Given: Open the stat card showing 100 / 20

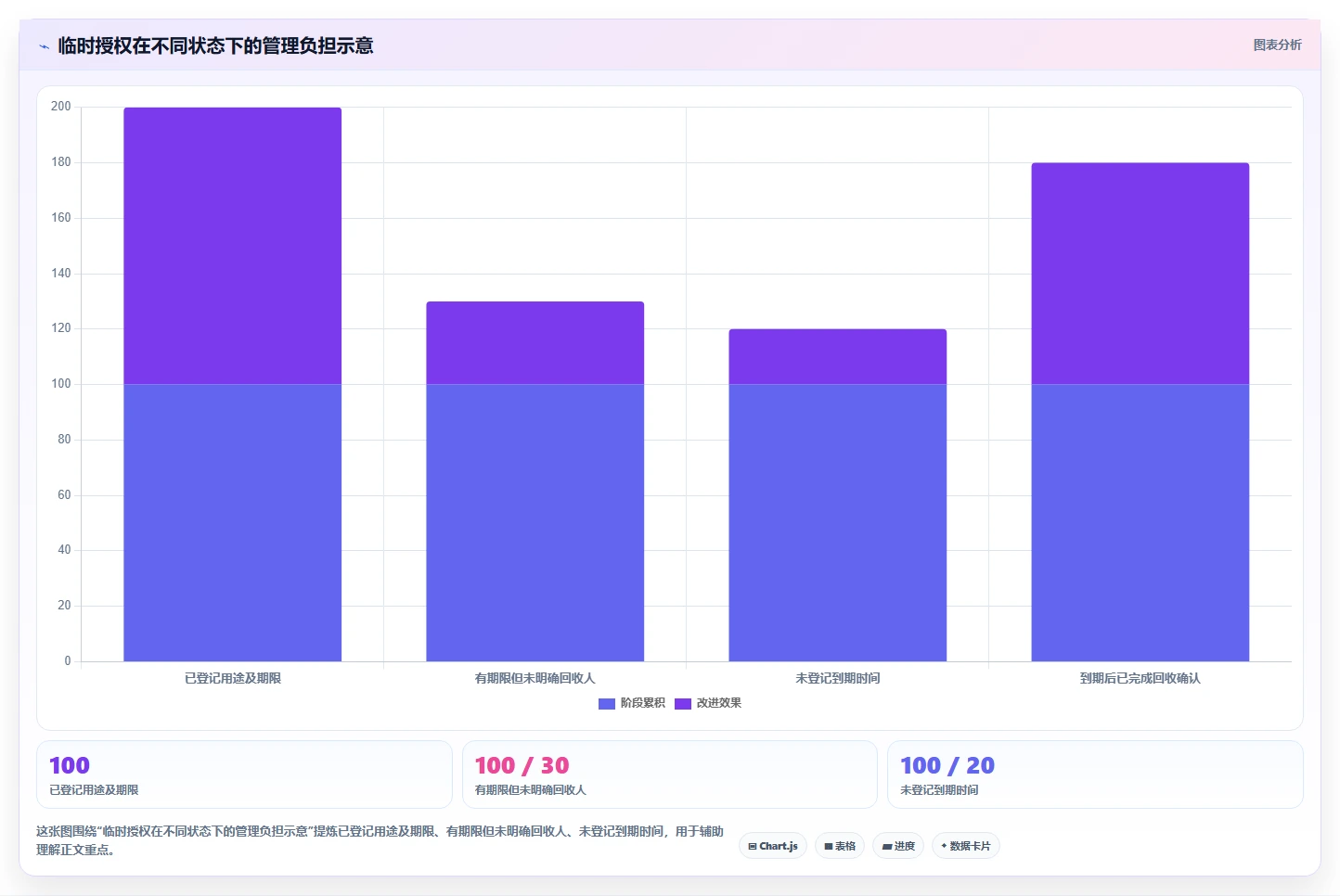Looking at the screenshot, I should pyautogui.click(x=1095, y=774).
